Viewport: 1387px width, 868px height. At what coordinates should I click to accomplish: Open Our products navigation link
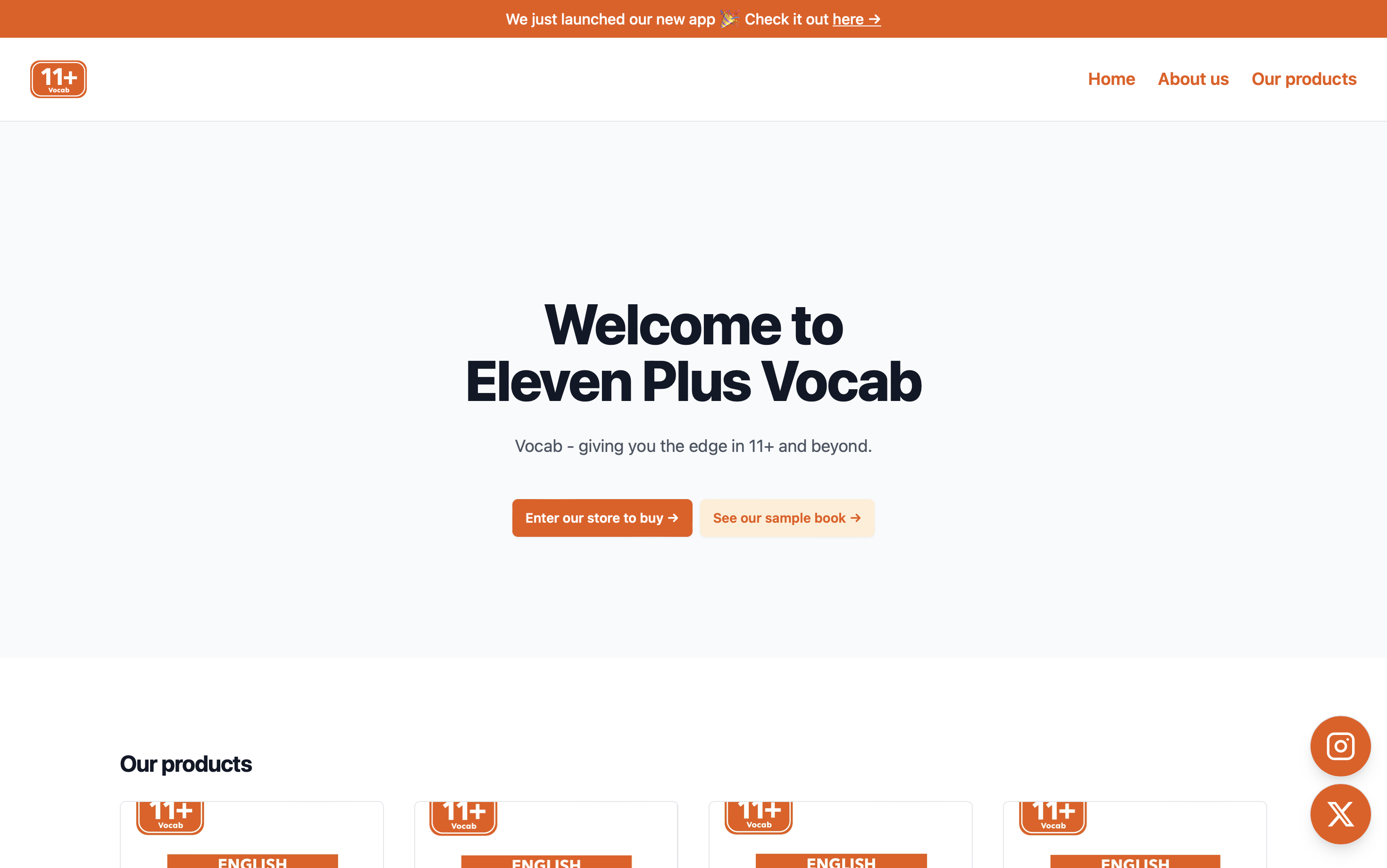[1303, 79]
